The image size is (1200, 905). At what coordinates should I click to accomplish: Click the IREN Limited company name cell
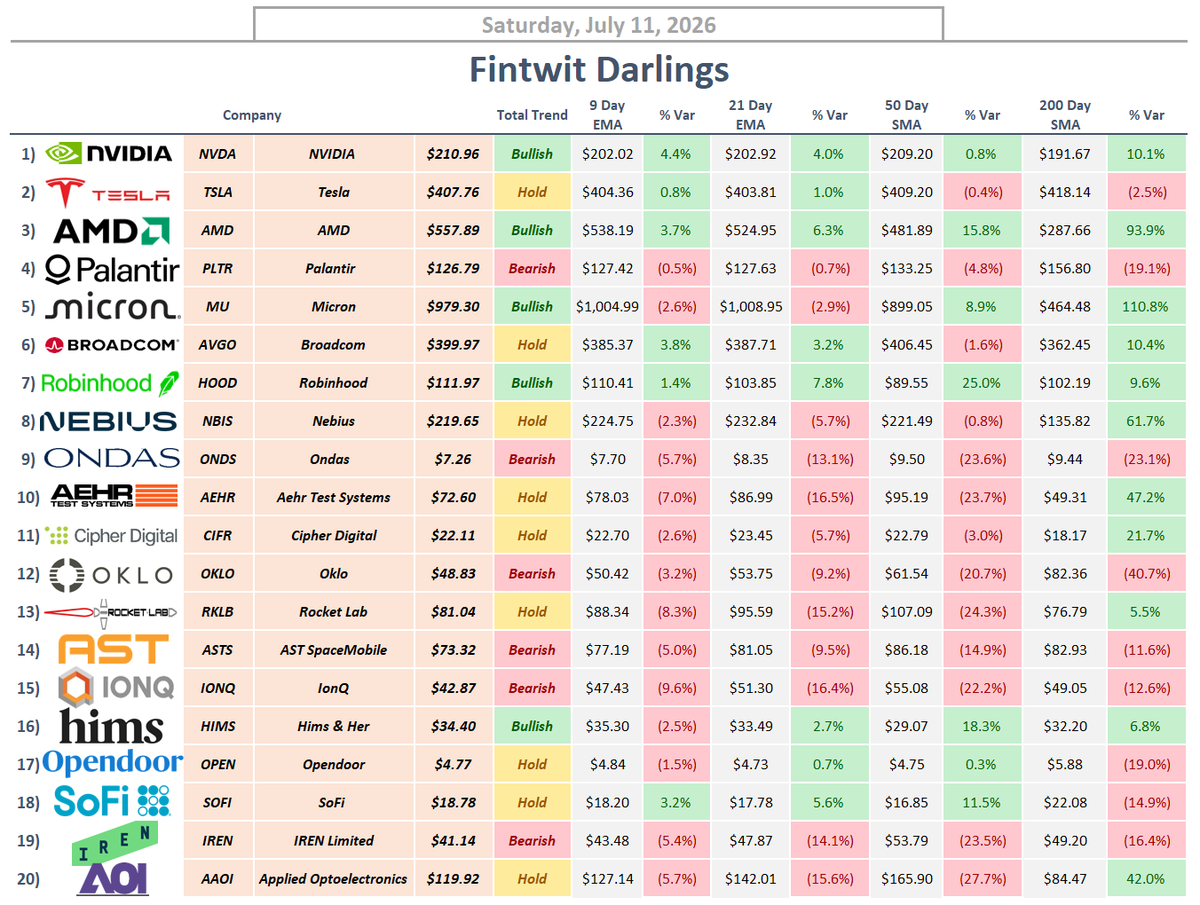pyautogui.click(x=334, y=841)
